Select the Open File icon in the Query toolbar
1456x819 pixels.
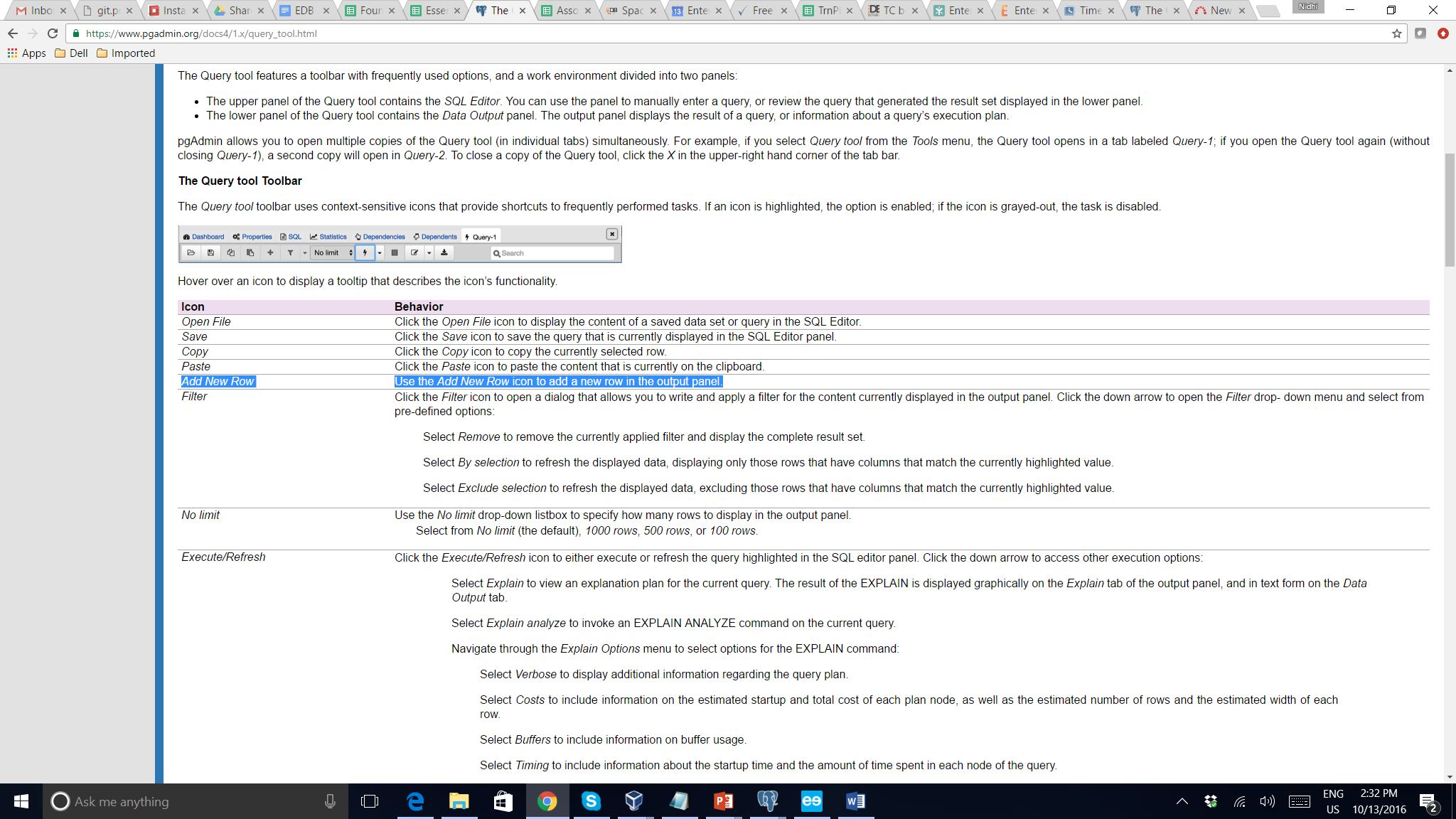point(191,252)
